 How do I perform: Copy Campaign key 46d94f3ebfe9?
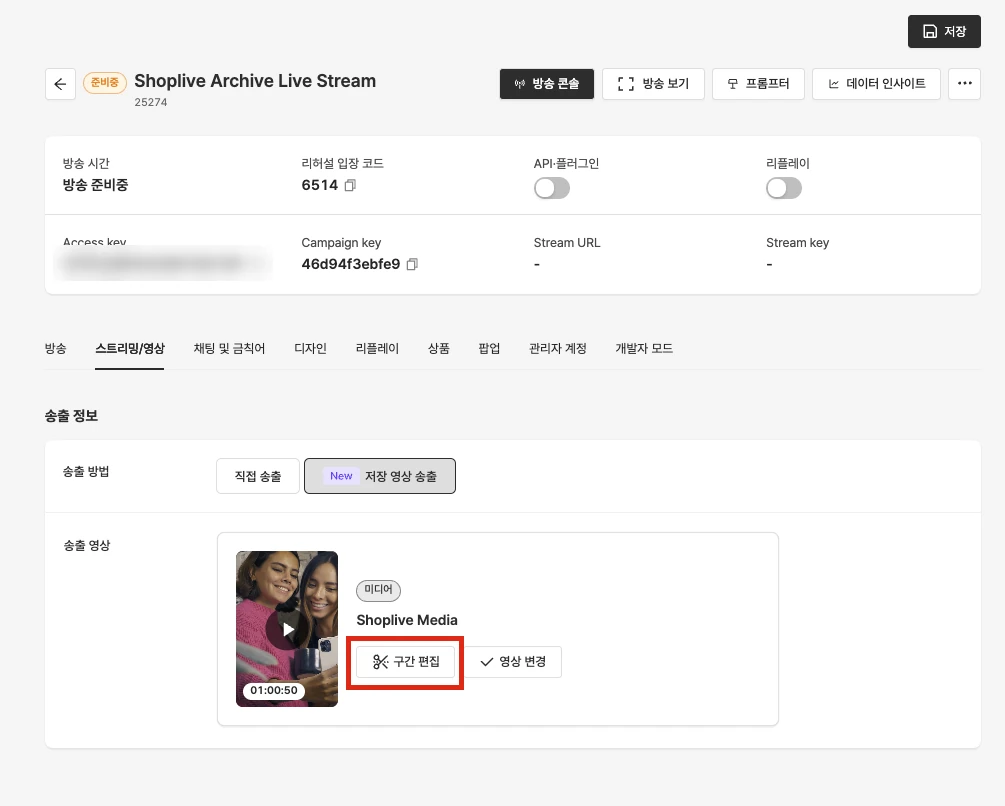(412, 264)
